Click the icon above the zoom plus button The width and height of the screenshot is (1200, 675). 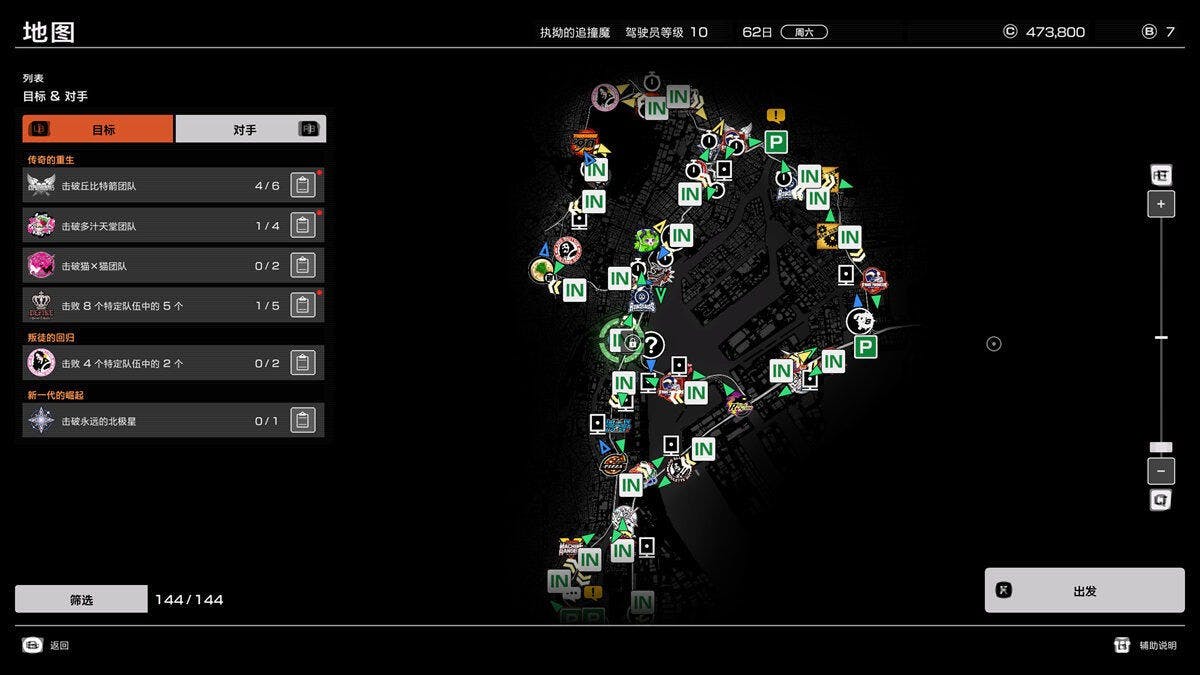(x=1161, y=175)
